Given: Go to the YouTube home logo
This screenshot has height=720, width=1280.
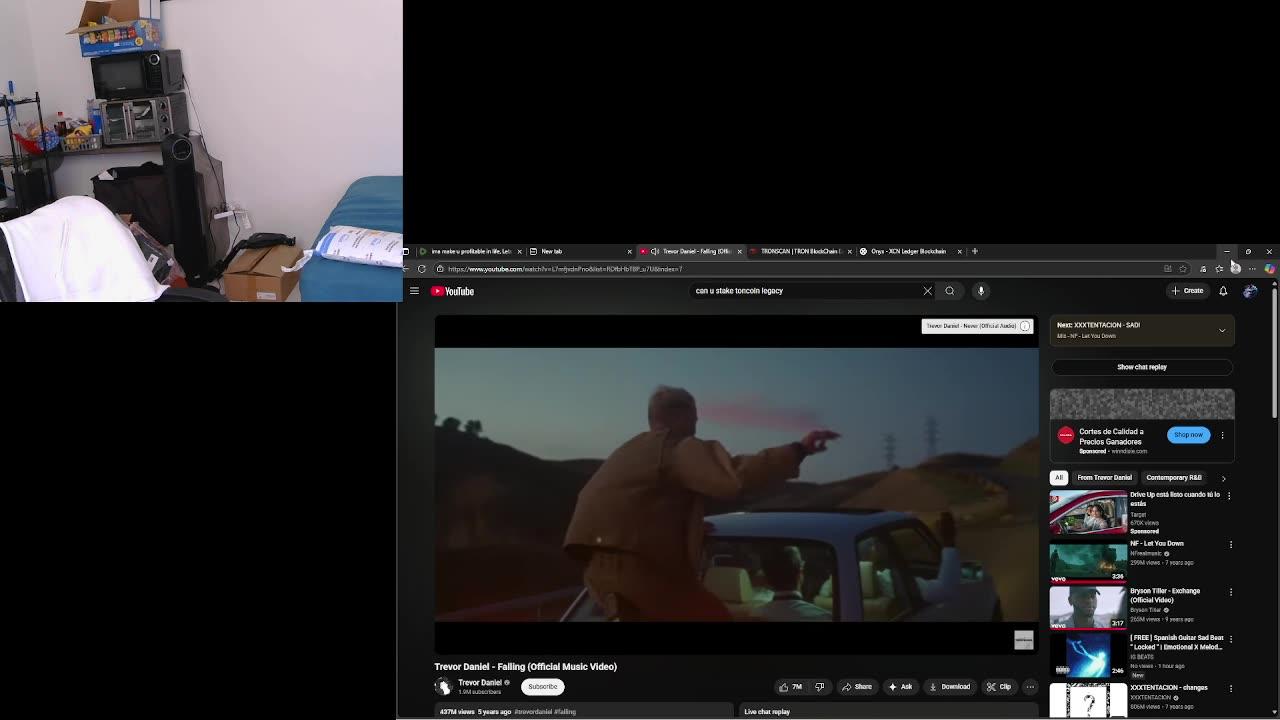Looking at the screenshot, I should [x=453, y=291].
